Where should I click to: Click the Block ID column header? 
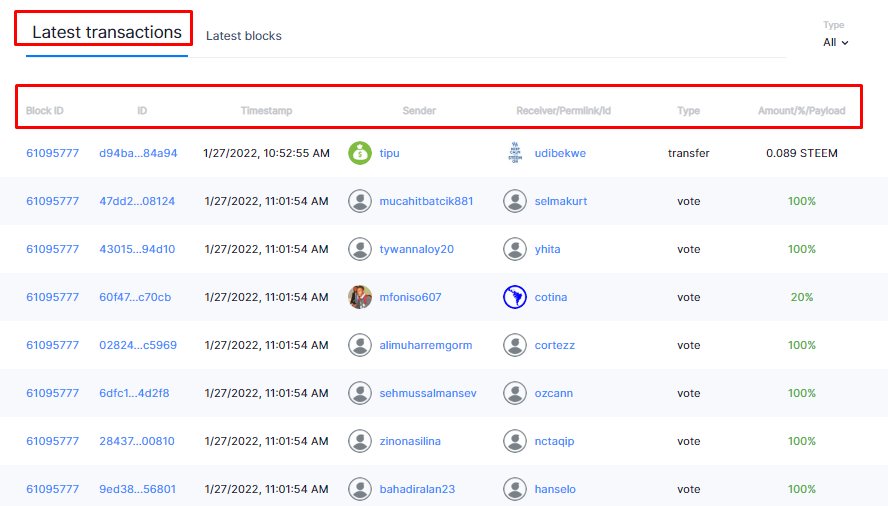pyautogui.click(x=45, y=110)
